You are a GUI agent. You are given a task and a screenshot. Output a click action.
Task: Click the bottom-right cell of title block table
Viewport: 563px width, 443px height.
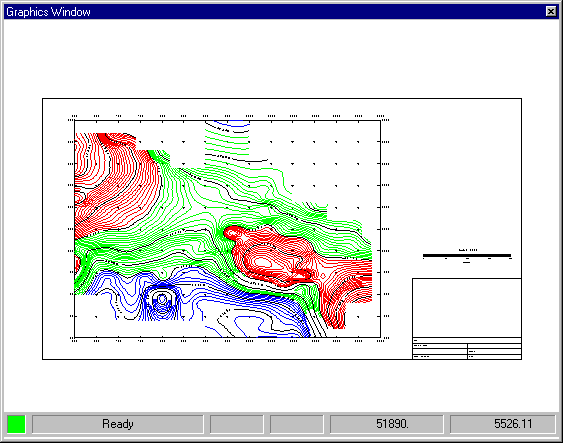pyautogui.click(x=494, y=356)
